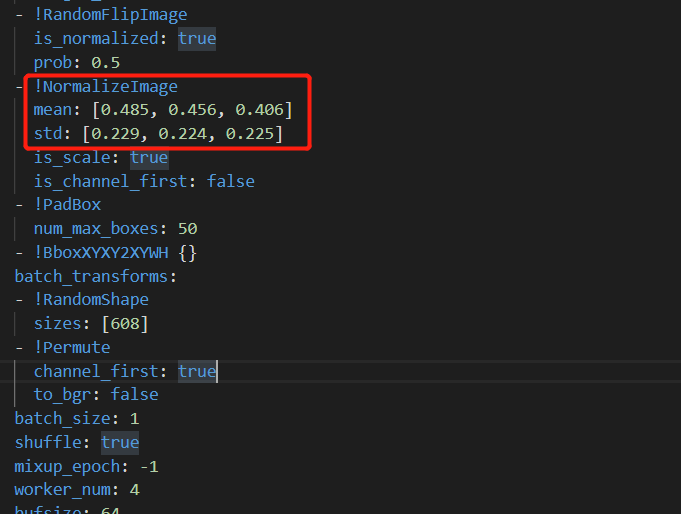Click the sizes value [608]
This screenshot has width=681, height=514.
pos(125,324)
